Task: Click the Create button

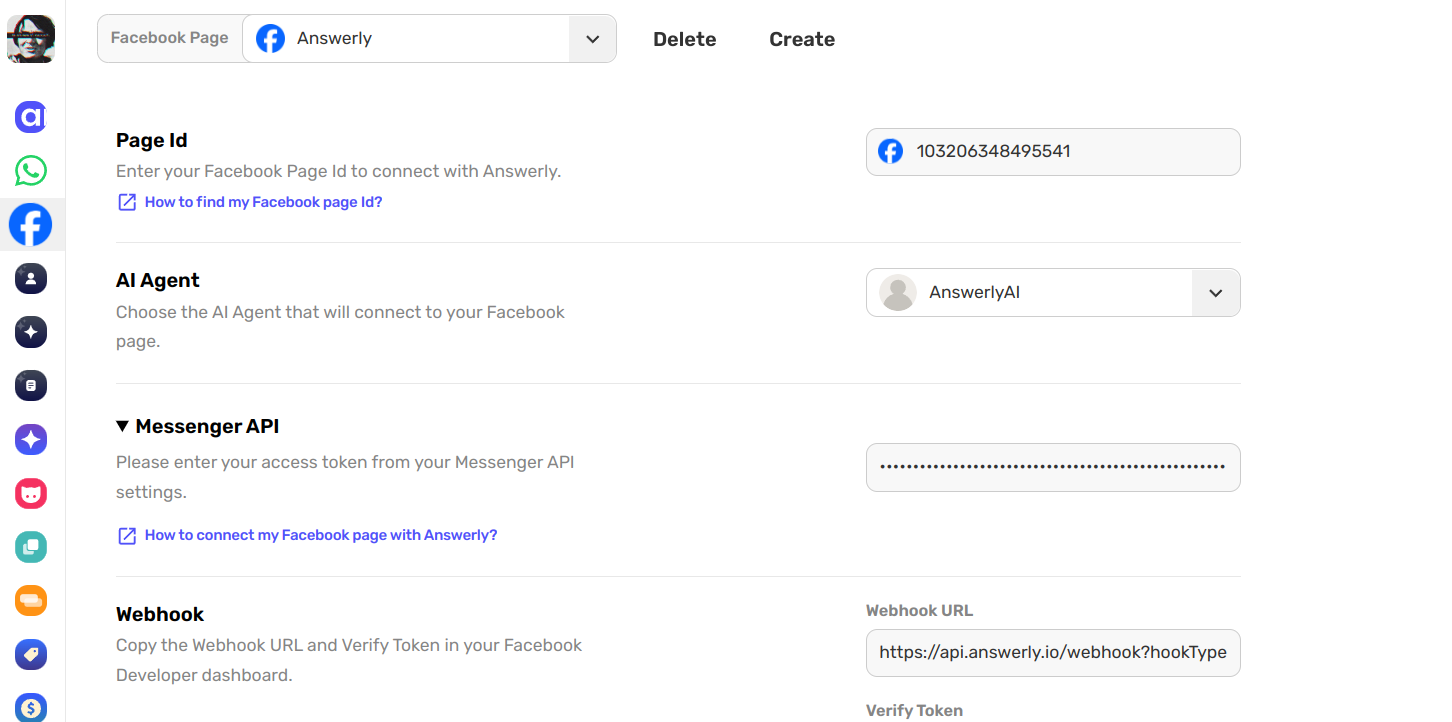Action: pos(802,39)
